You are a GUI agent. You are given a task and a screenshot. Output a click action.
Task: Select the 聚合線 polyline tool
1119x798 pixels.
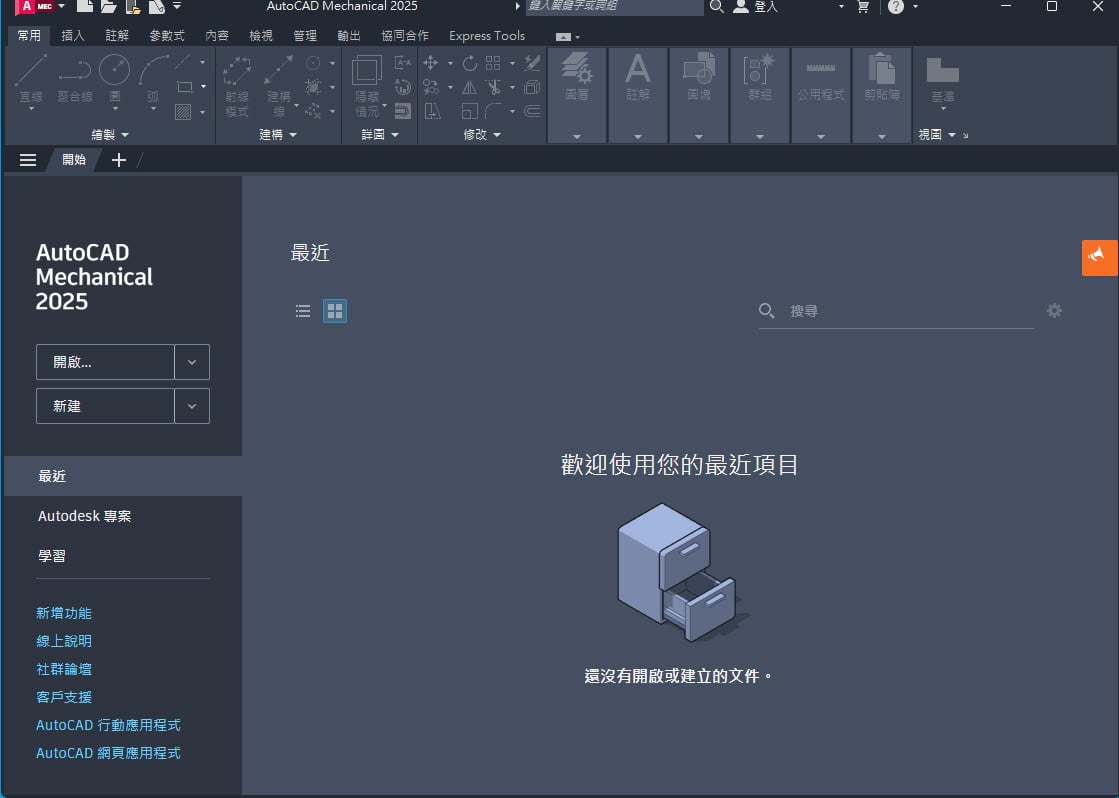(x=75, y=81)
